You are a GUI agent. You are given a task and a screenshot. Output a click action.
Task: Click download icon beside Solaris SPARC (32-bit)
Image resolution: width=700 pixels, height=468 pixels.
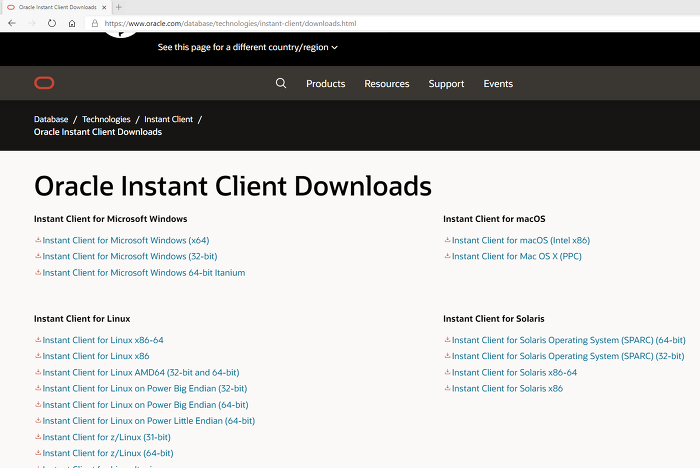[x=447, y=356]
